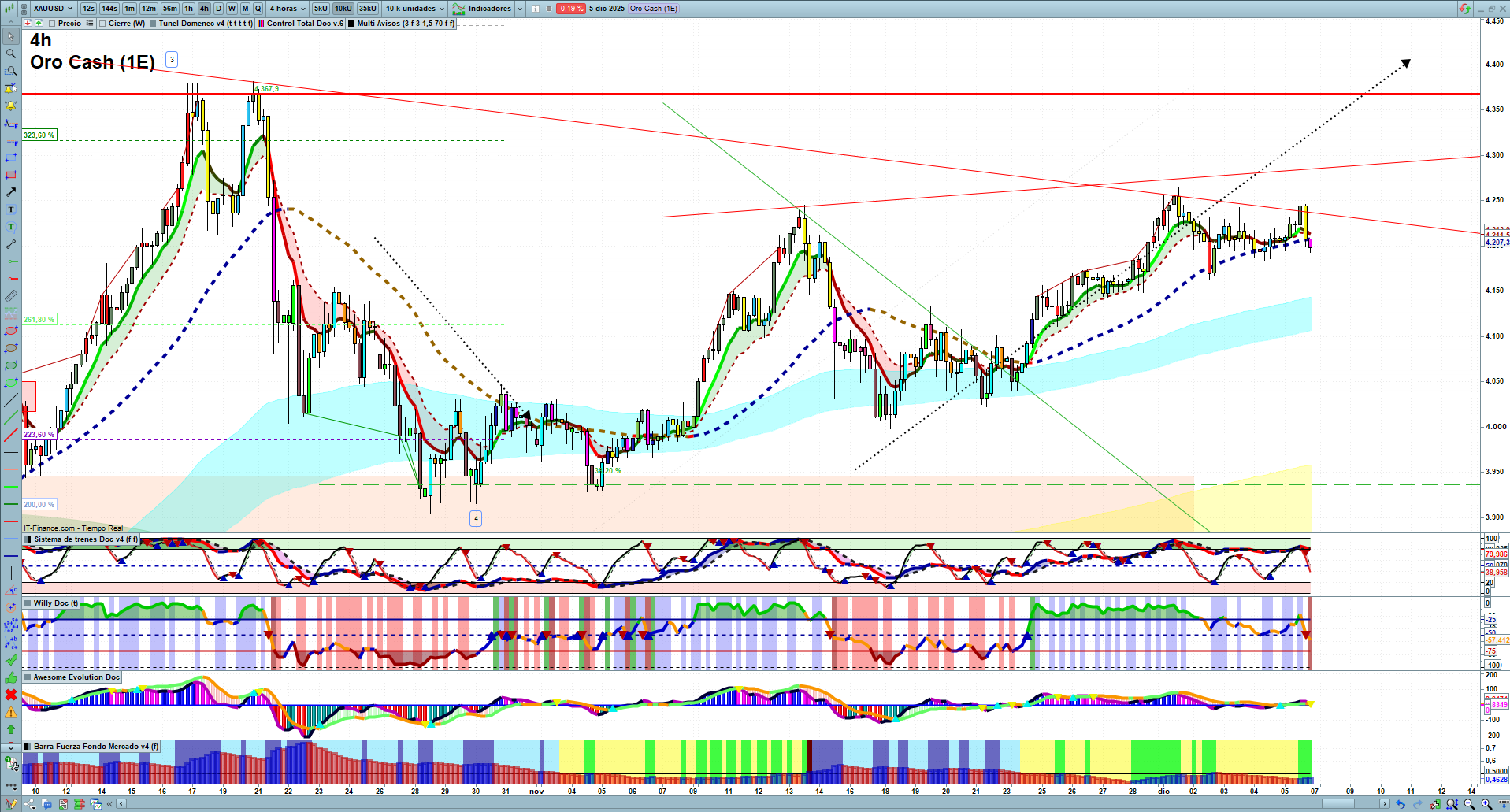Toggle the Precio checkbox
The height and width of the screenshot is (812, 1510).
click(x=52, y=24)
